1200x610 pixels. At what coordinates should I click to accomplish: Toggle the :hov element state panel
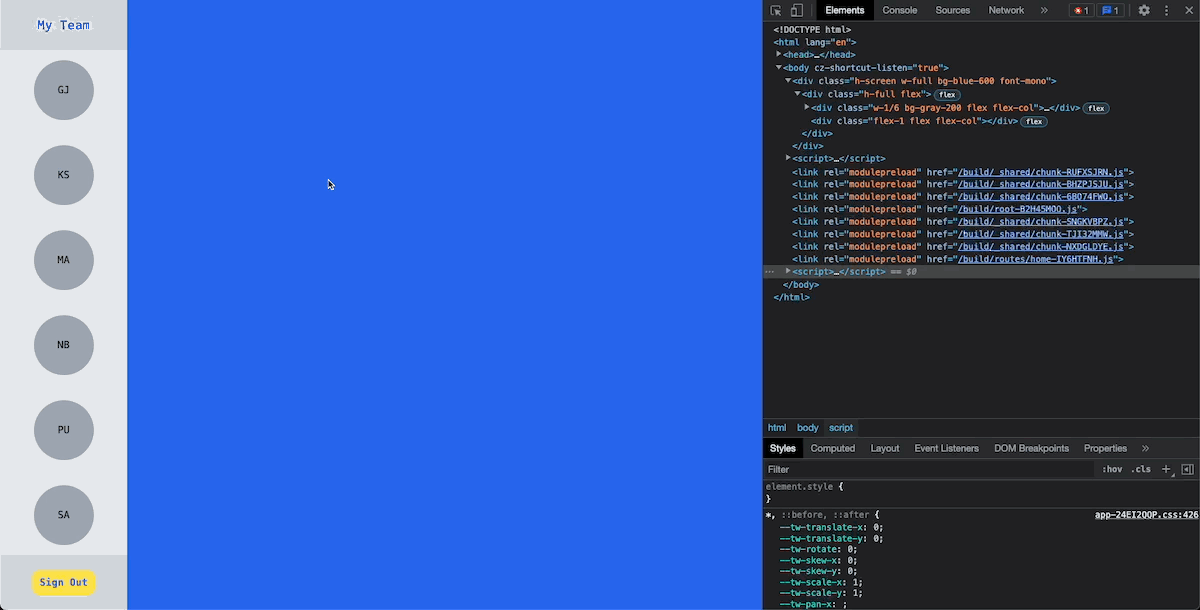tap(1112, 469)
